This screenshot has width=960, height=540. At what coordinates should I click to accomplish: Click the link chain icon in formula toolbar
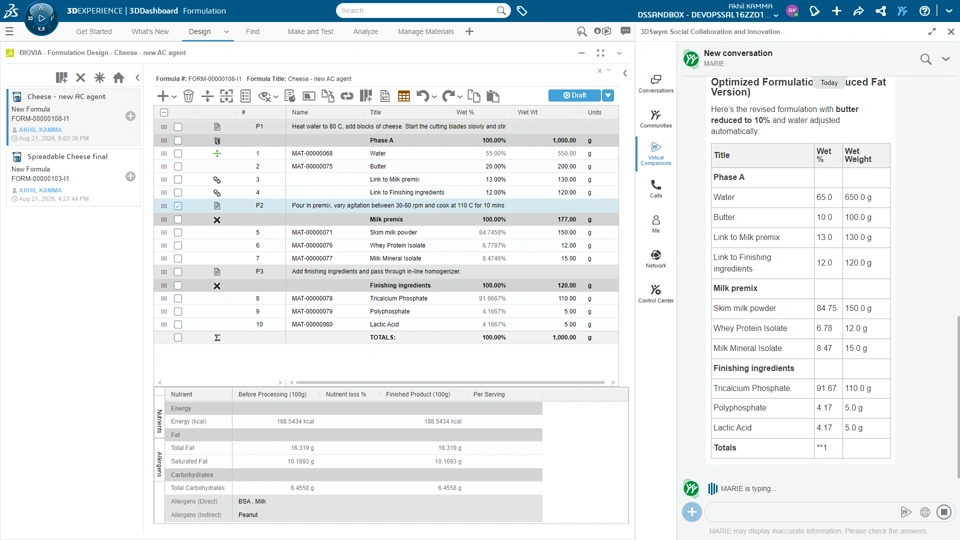(347, 96)
